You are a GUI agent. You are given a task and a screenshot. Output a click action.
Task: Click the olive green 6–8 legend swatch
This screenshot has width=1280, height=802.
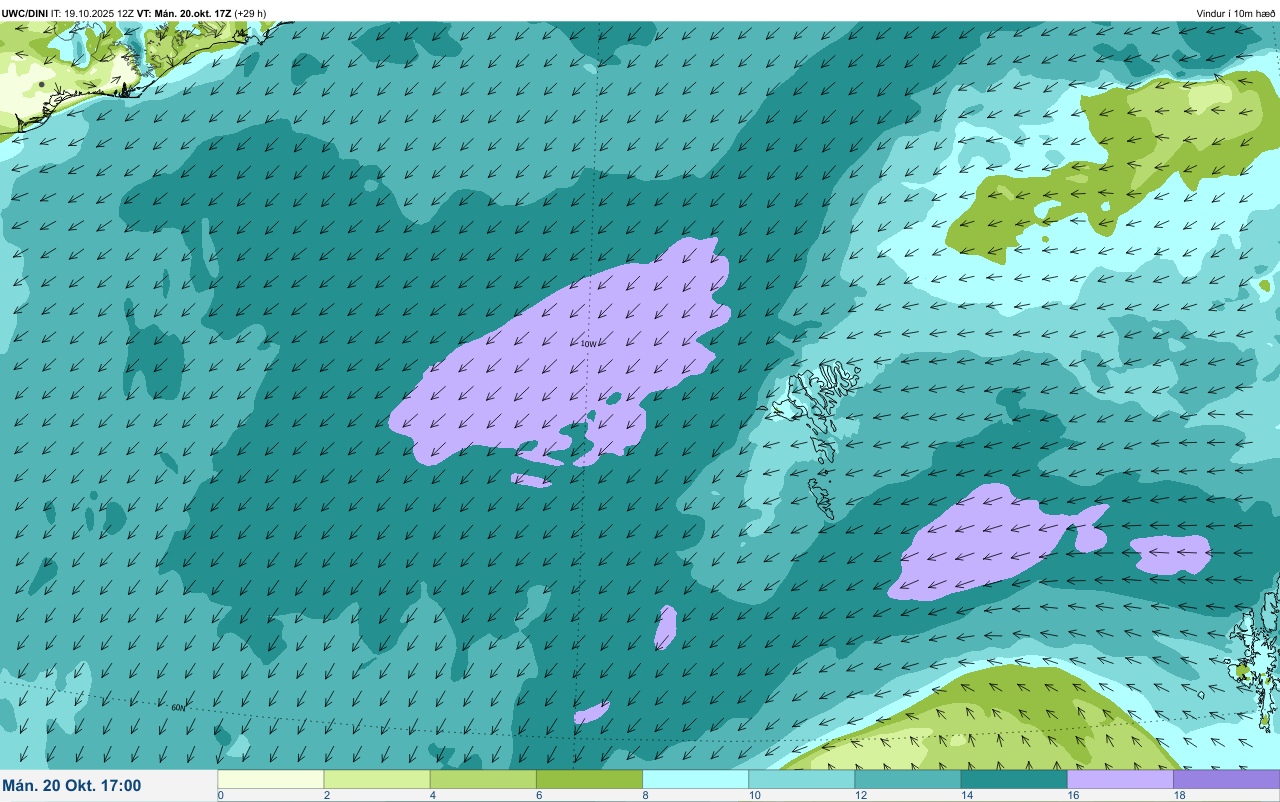pos(589,779)
